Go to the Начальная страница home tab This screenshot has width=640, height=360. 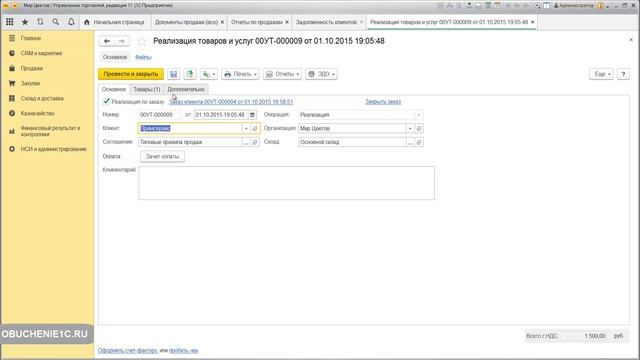[114, 22]
